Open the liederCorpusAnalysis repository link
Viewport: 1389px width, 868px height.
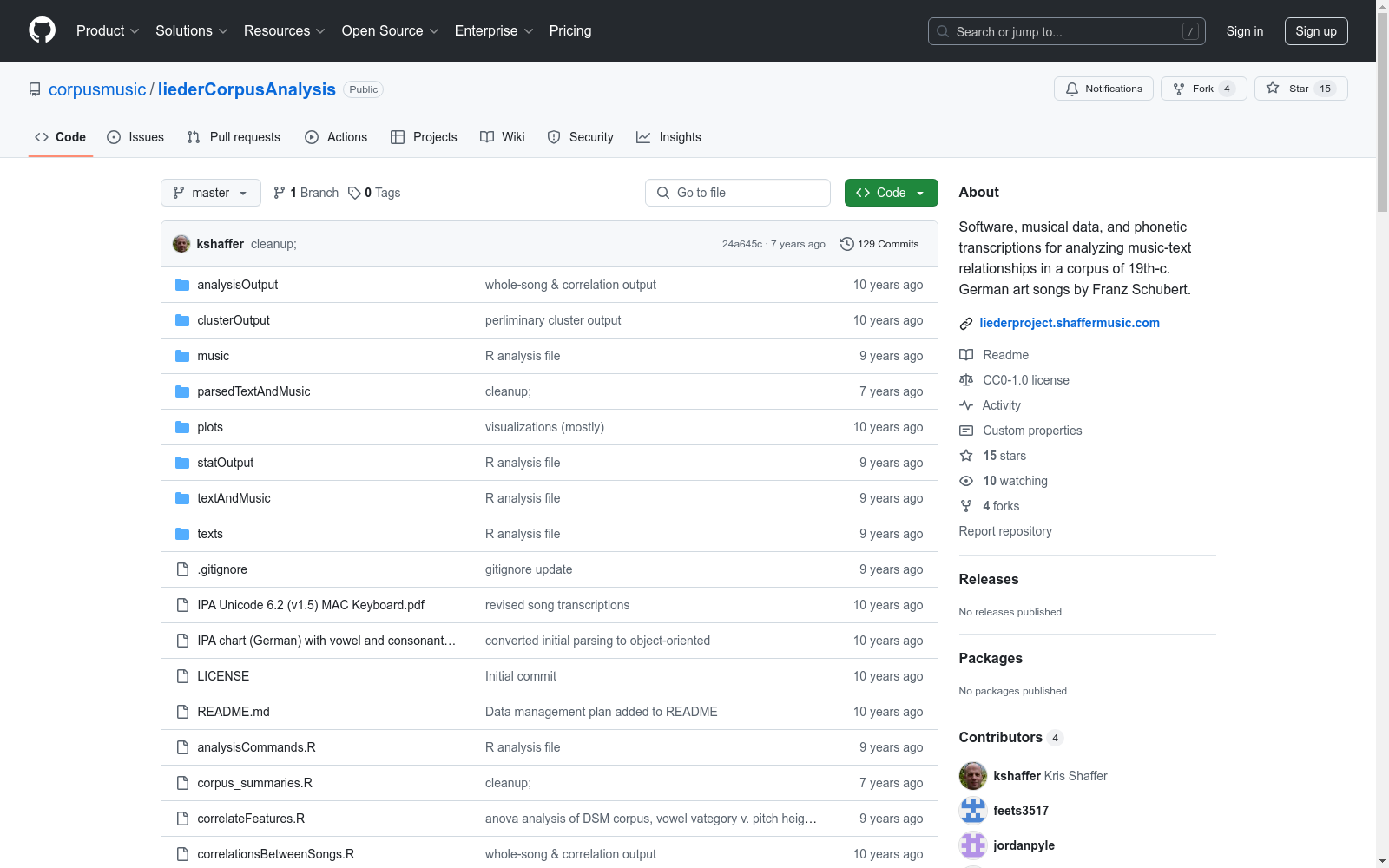pos(247,89)
